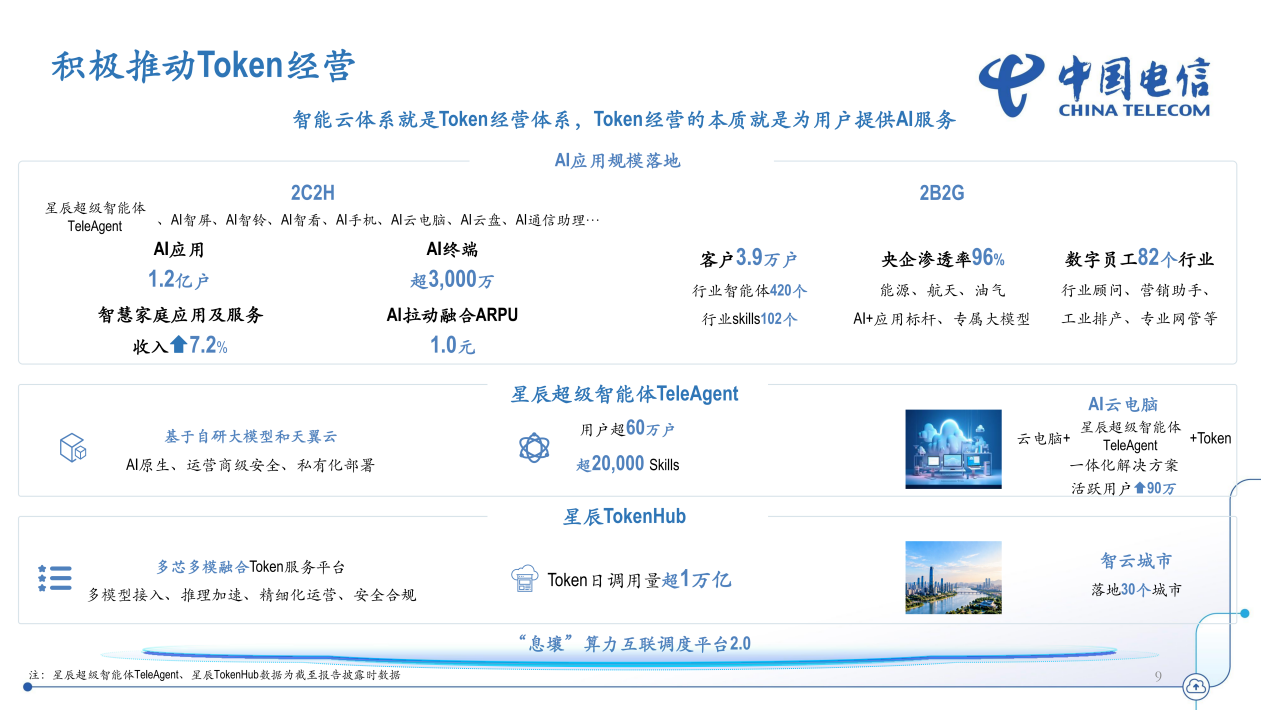Click the up arrow icon before 7.2%
1261x710 pixels.
coord(179,345)
